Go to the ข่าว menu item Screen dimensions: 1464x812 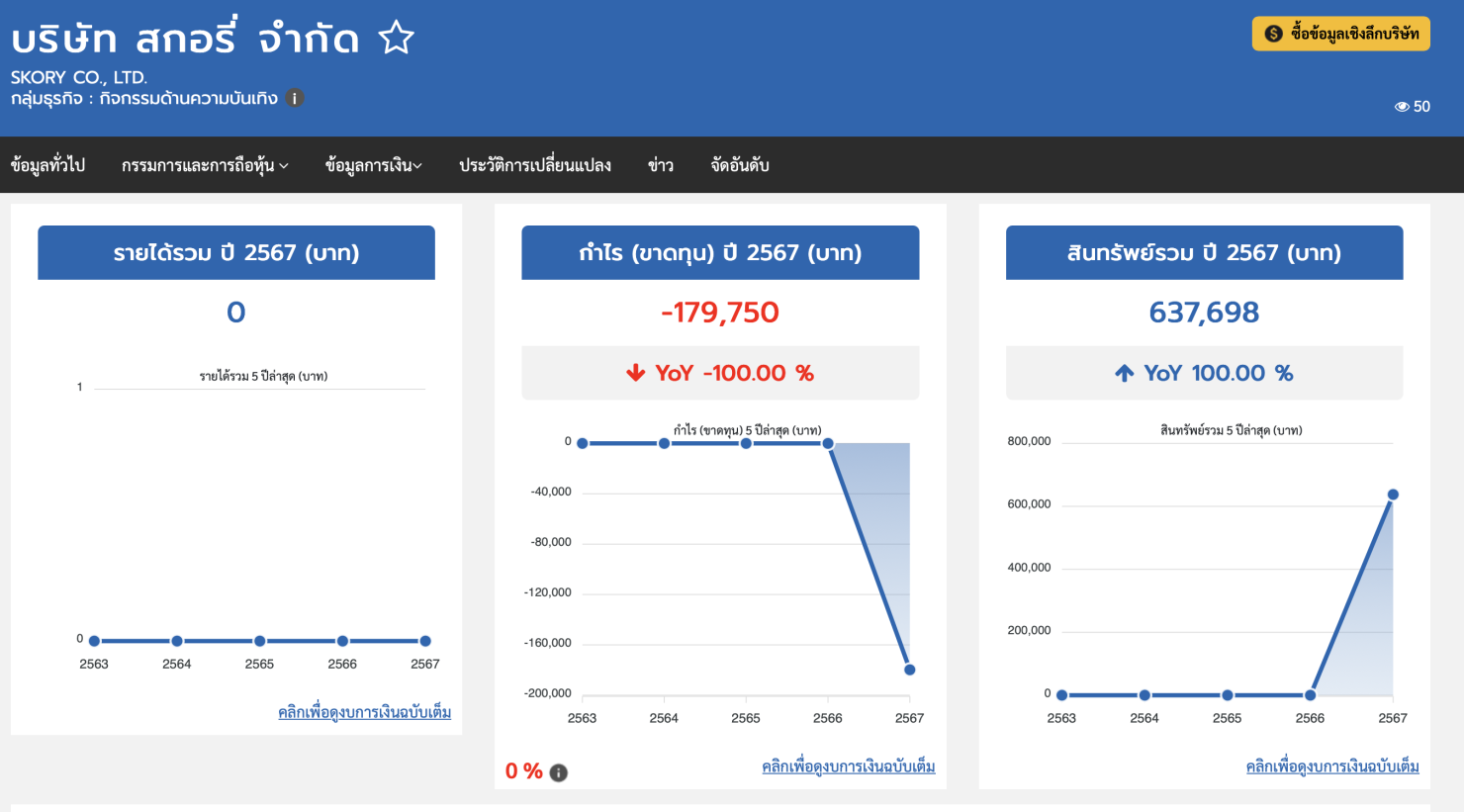660,165
